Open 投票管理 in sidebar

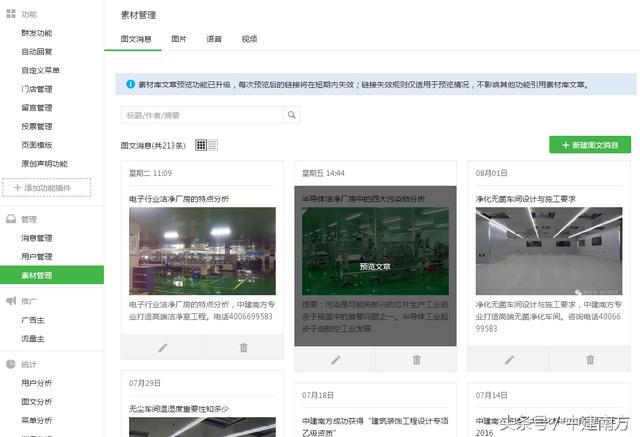[37, 126]
